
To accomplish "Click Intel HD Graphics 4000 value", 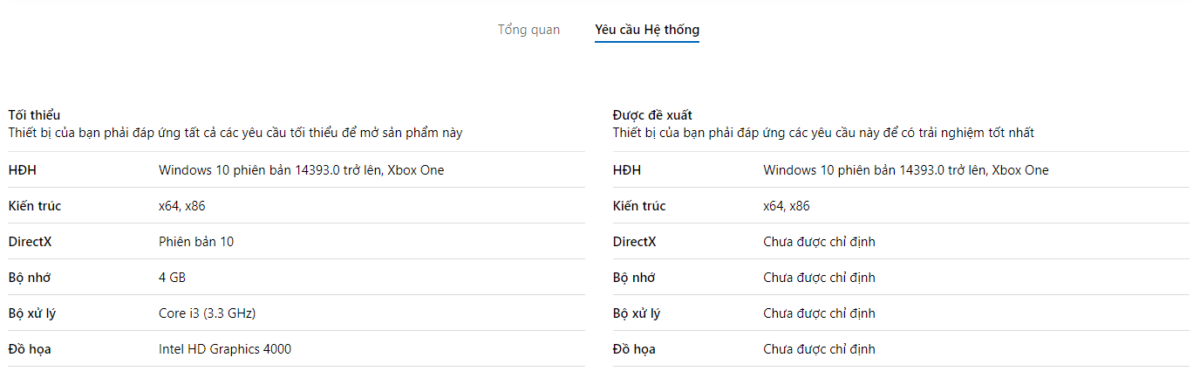I will click(x=225, y=350).
